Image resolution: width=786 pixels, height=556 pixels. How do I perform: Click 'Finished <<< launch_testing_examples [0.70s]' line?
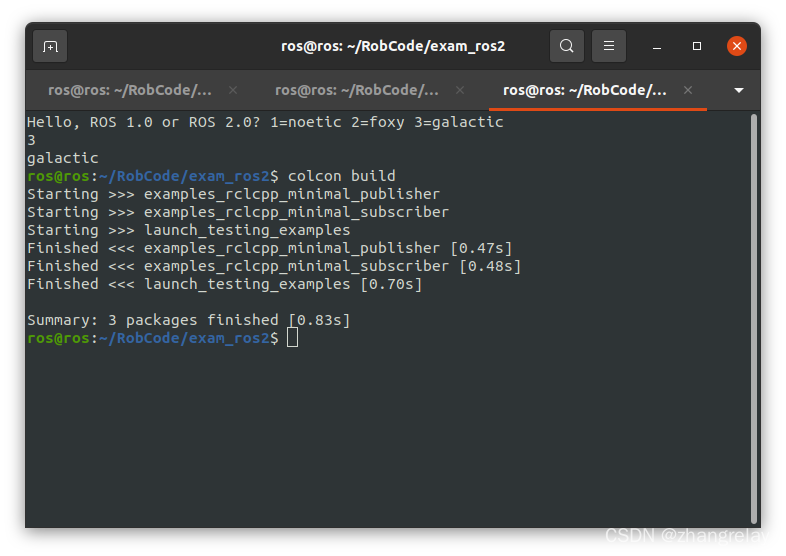[x=225, y=284]
